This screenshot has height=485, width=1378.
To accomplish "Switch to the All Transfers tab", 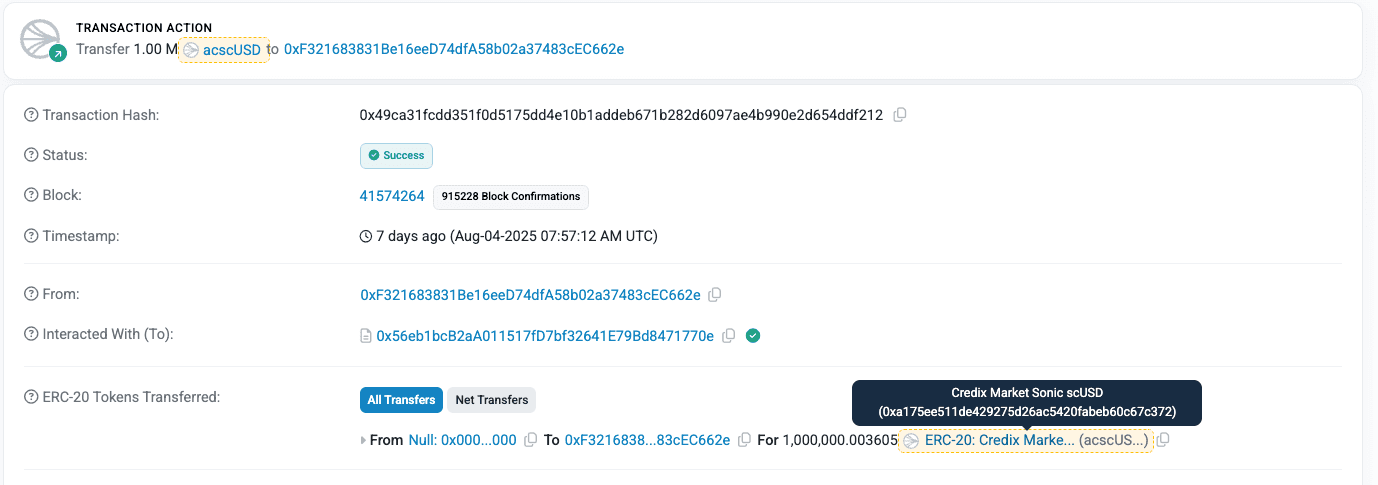I will (401, 400).
